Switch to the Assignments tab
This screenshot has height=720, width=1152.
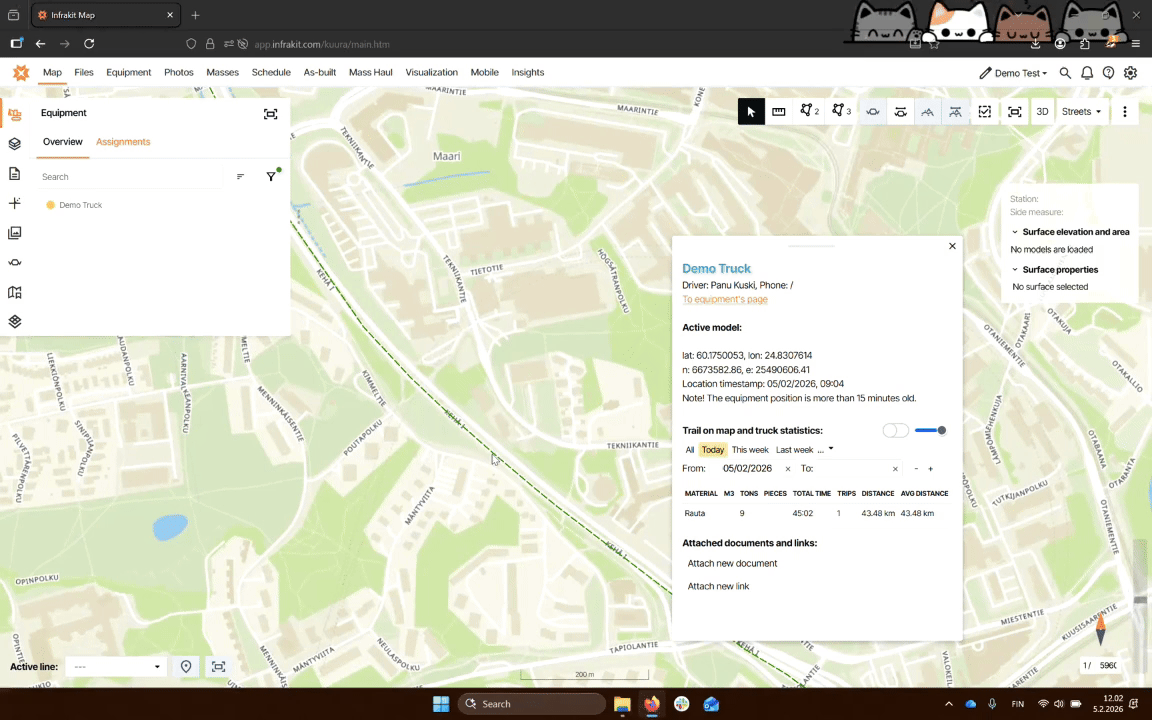(x=123, y=142)
